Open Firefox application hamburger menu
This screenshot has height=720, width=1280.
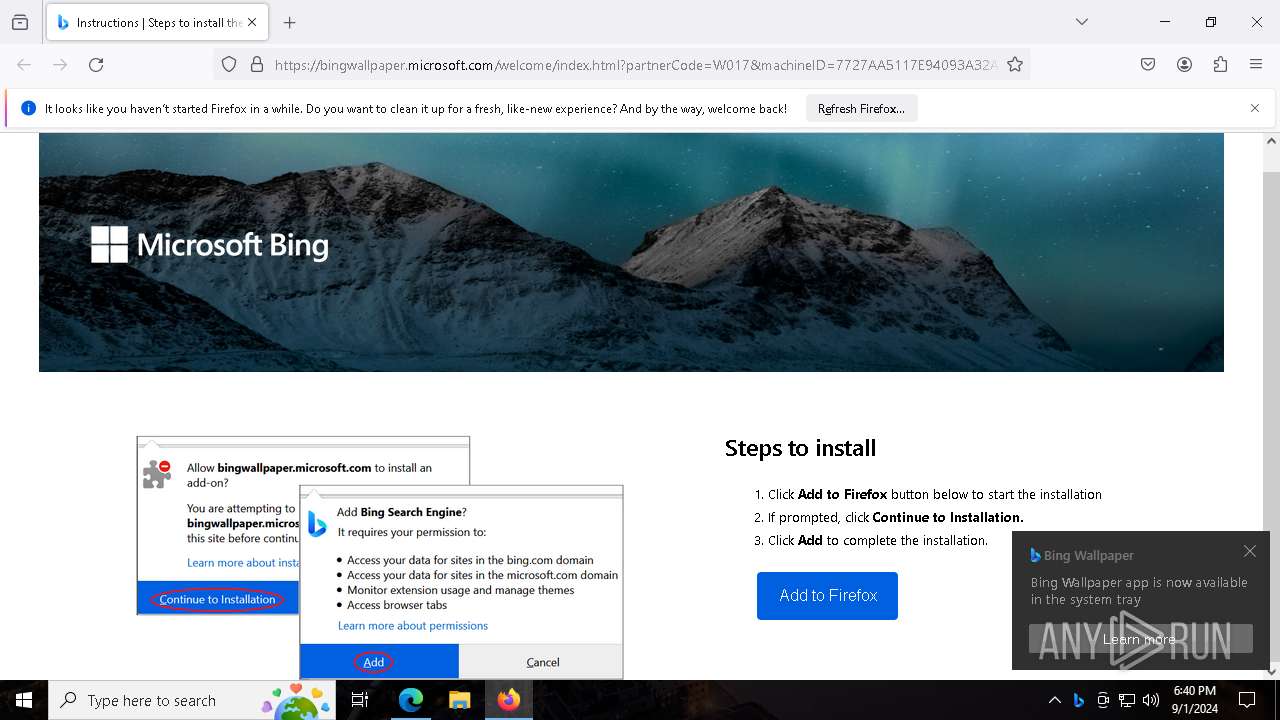pyautogui.click(x=1256, y=64)
